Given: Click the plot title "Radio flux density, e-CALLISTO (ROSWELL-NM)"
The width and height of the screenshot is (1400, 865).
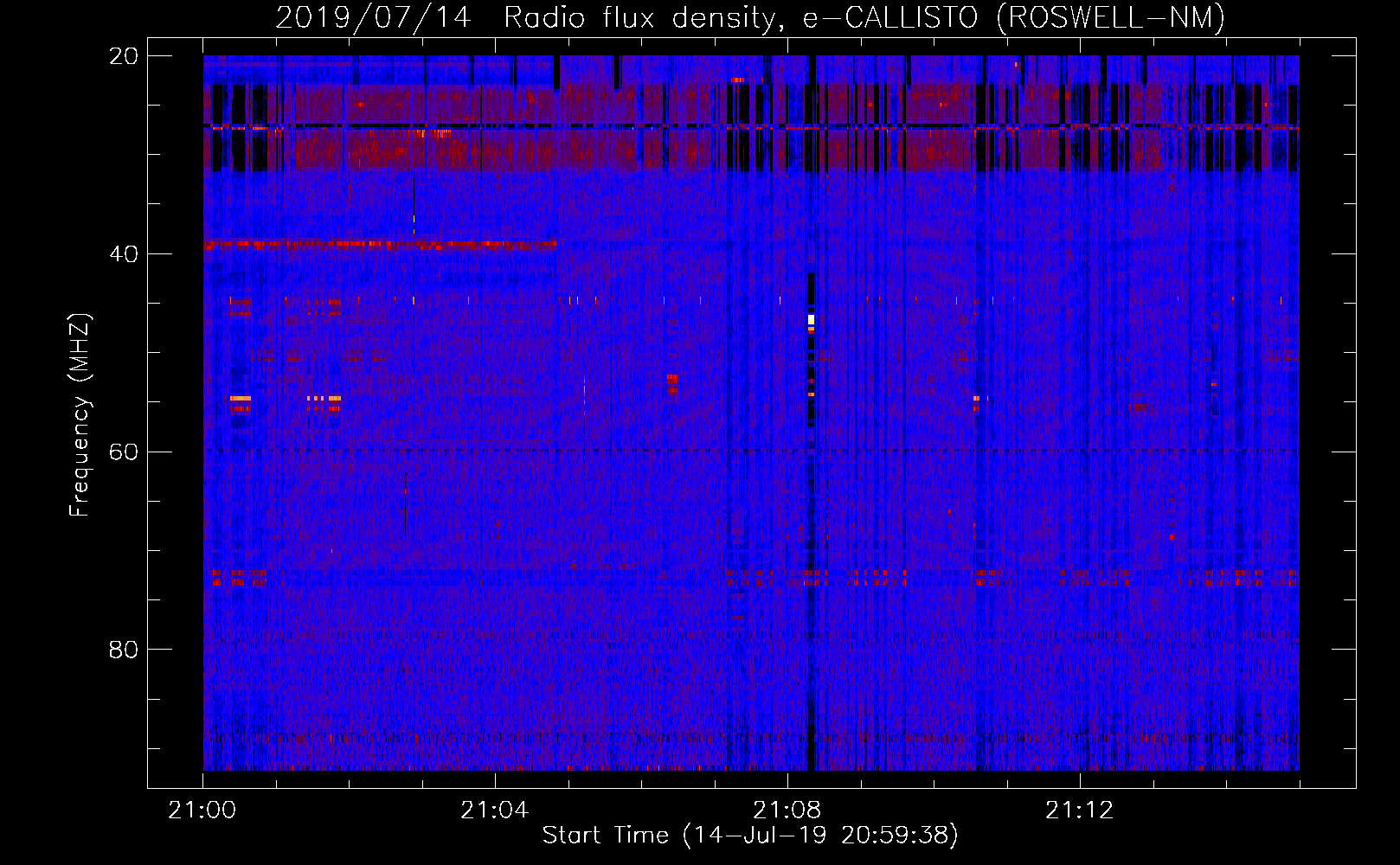Looking at the screenshot, I should (864, 17).
